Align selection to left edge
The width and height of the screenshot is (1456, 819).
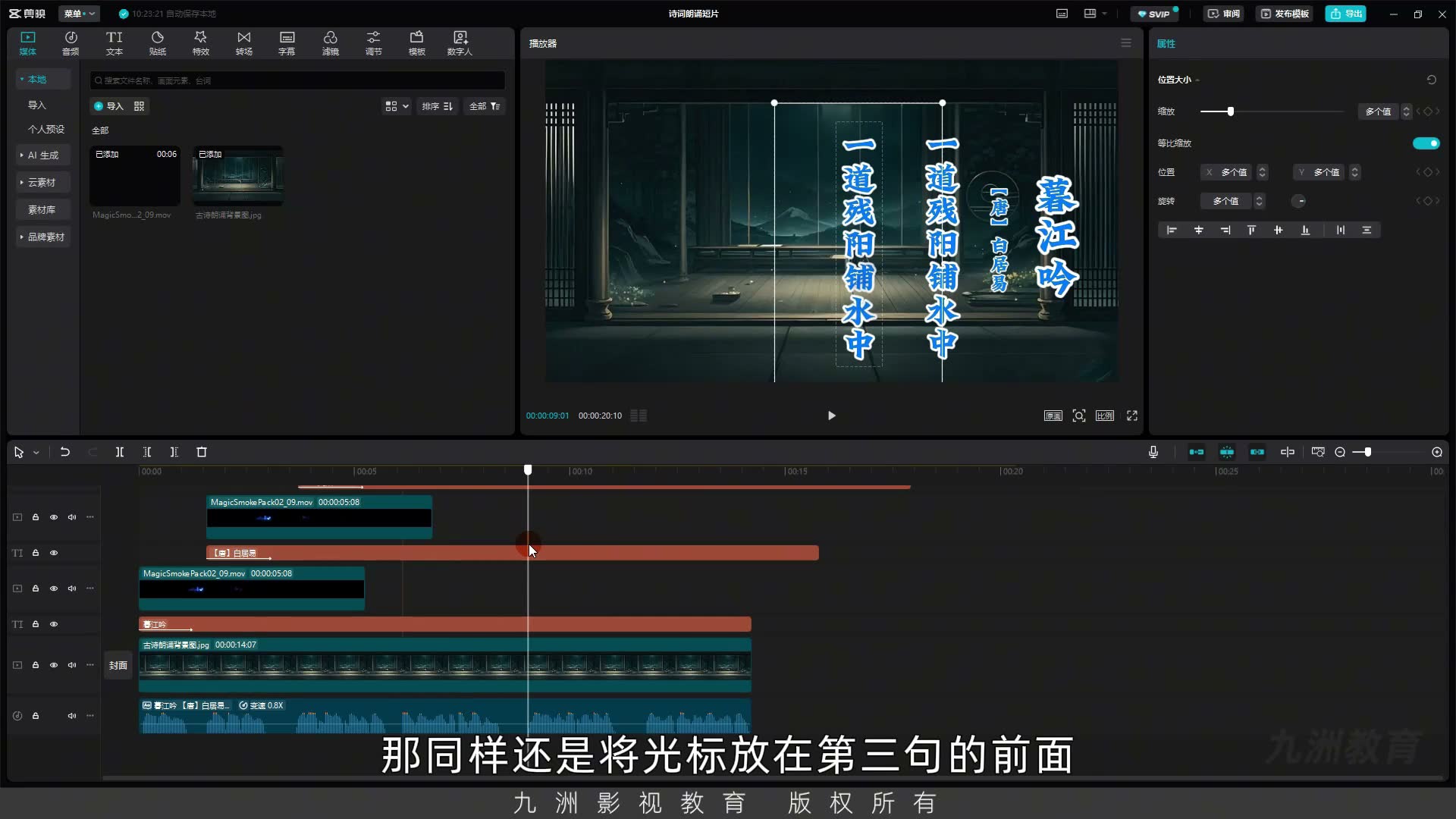(x=1172, y=230)
